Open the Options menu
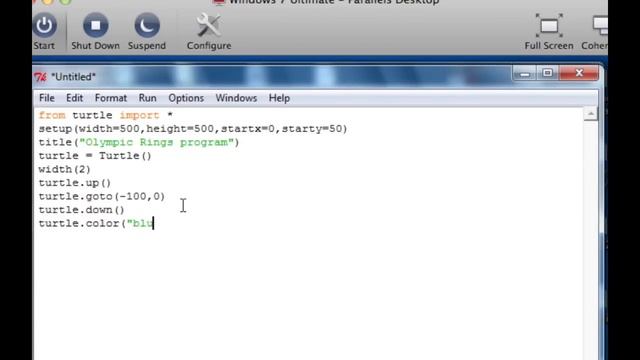This screenshot has height=360, width=640. (186, 98)
